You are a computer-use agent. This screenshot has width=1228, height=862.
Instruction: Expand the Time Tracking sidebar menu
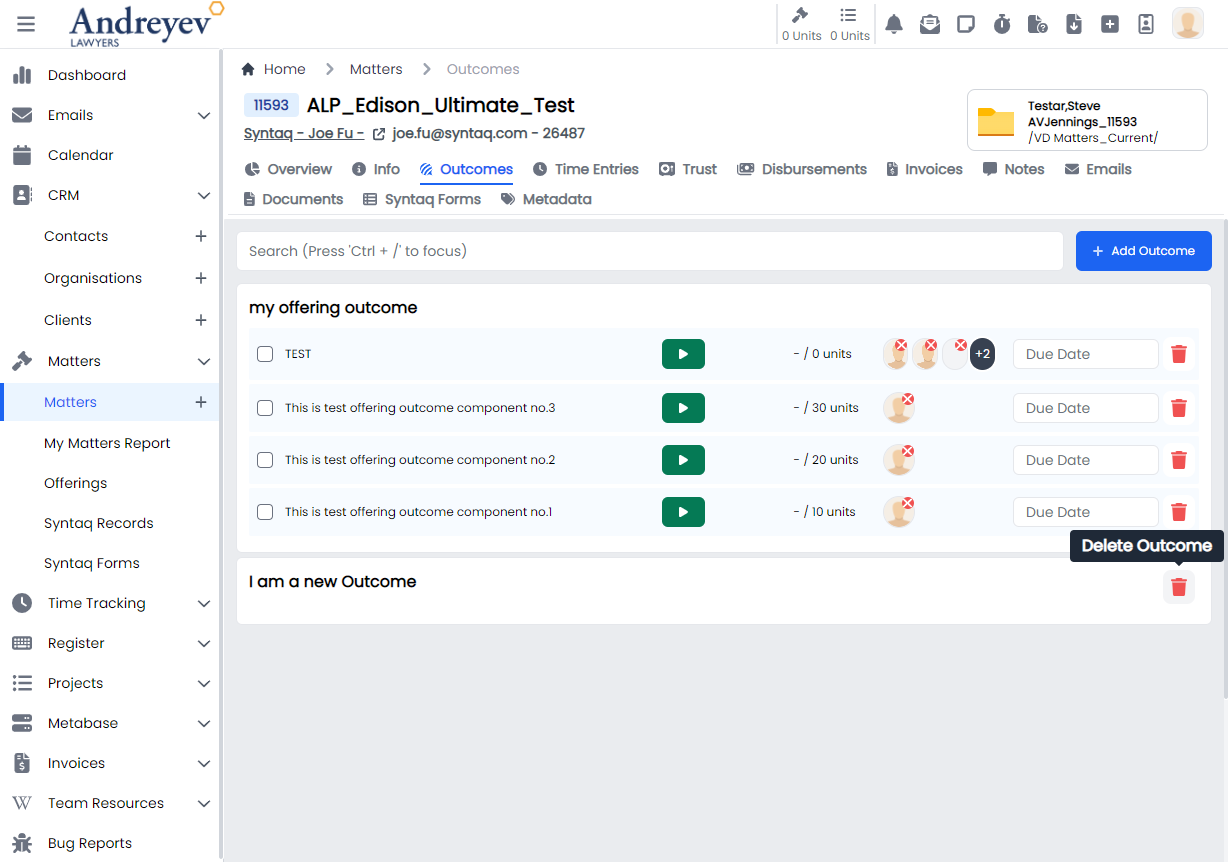pos(204,603)
